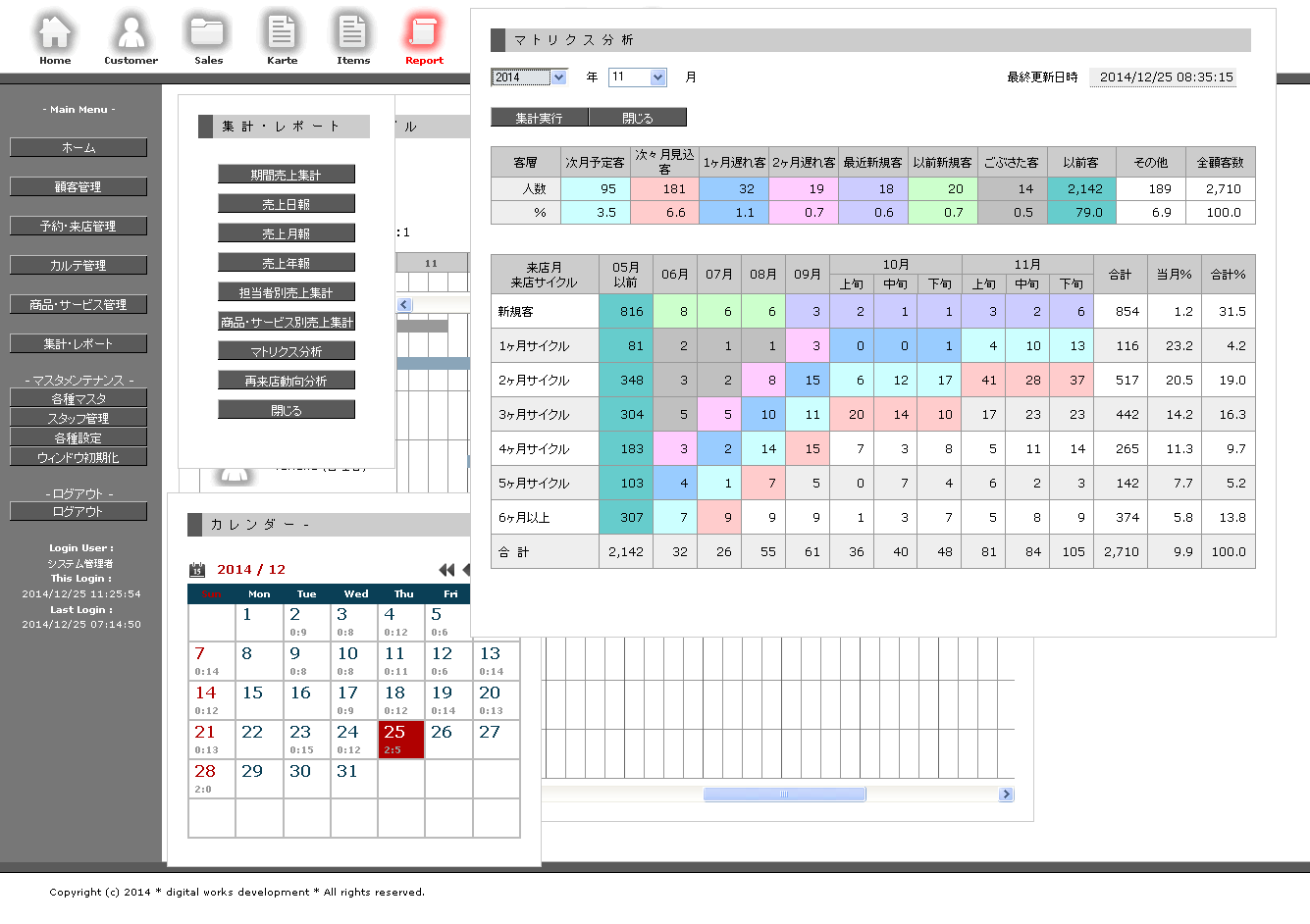This screenshot has height=924, width=1310.
Task: Select 再来店動向分析 report
Action: click(x=287, y=381)
